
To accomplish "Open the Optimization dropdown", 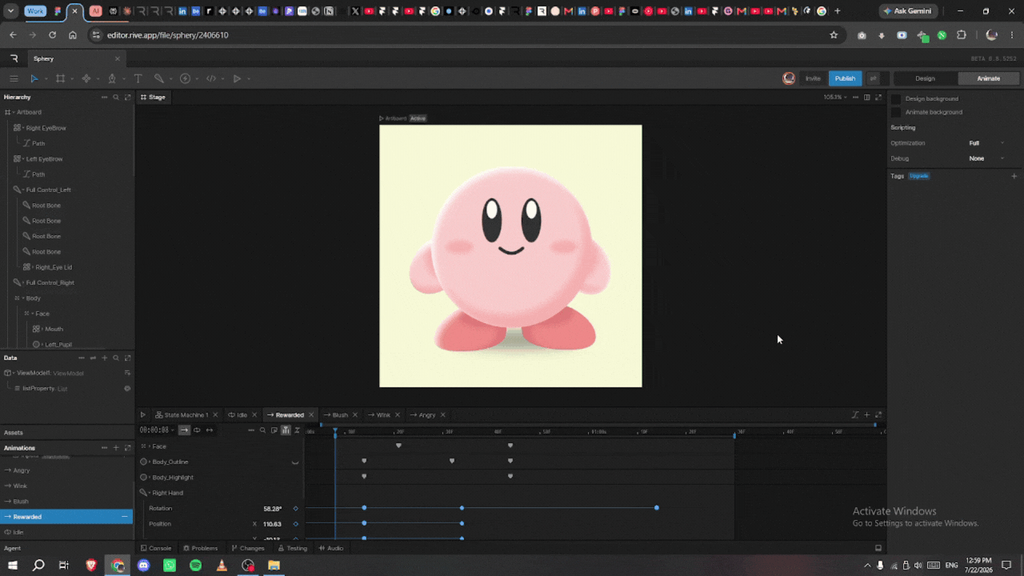I will coord(987,143).
